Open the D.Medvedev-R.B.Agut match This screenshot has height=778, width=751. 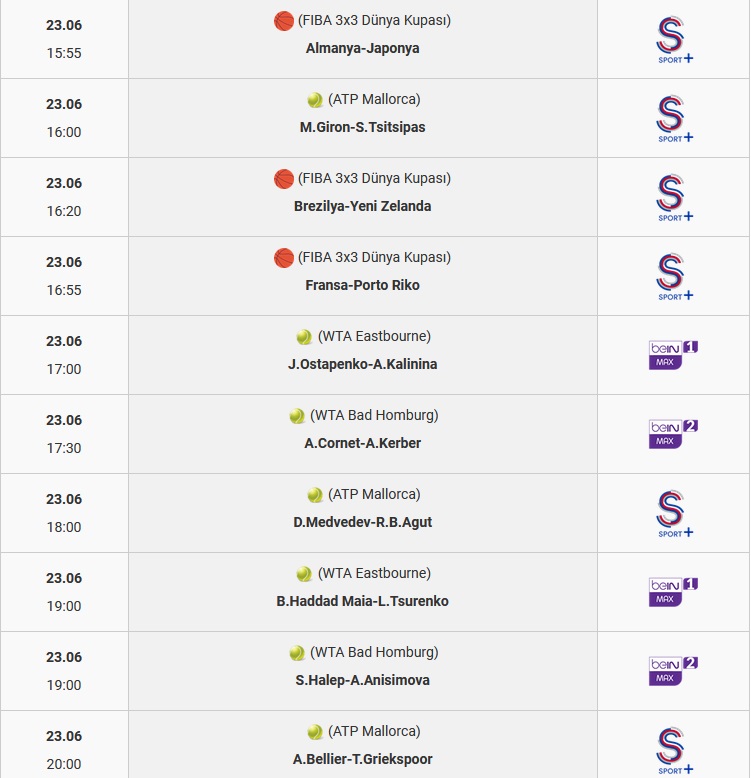point(363,522)
